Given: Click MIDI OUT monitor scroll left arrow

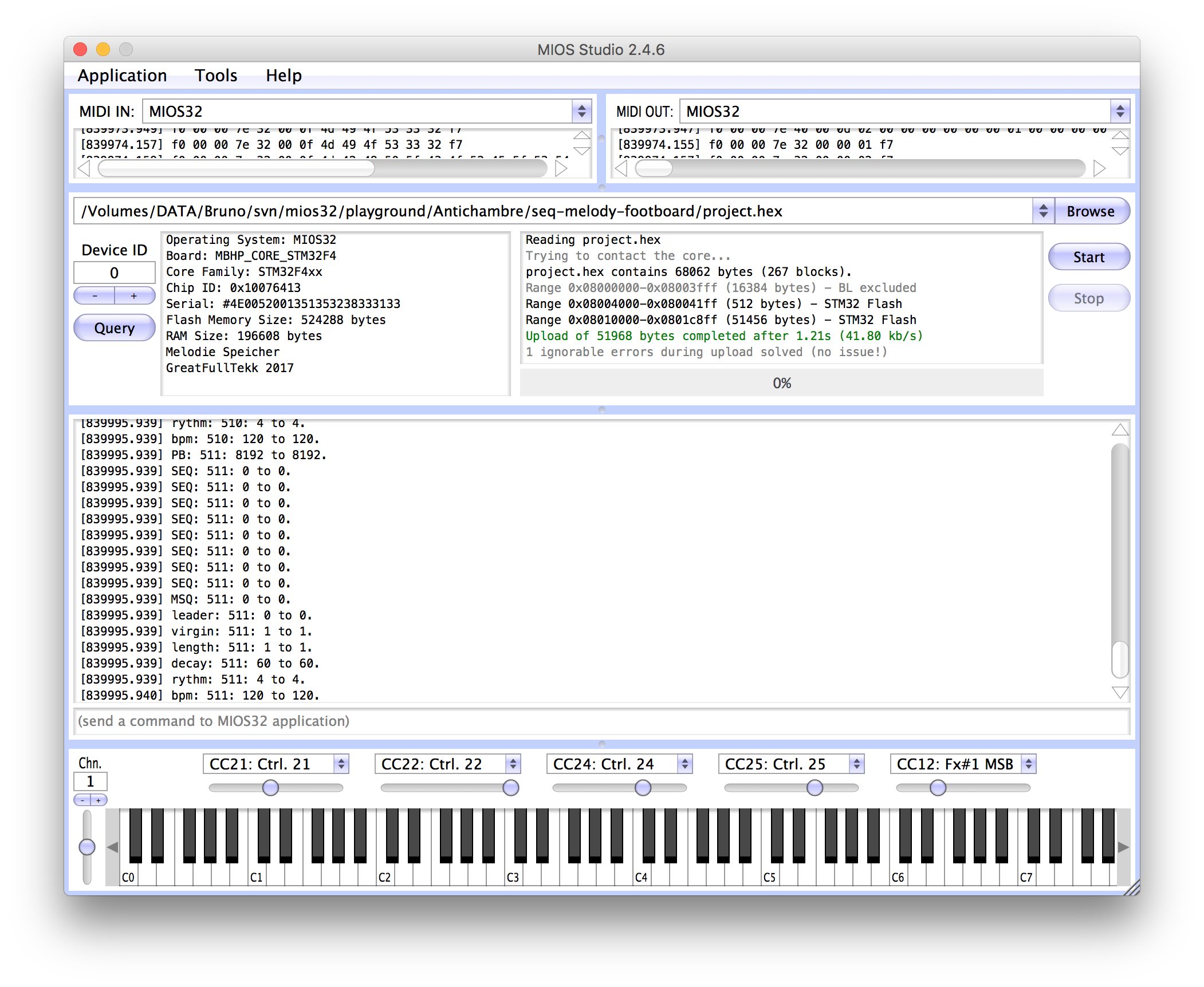Looking at the screenshot, I should [x=621, y=168].
